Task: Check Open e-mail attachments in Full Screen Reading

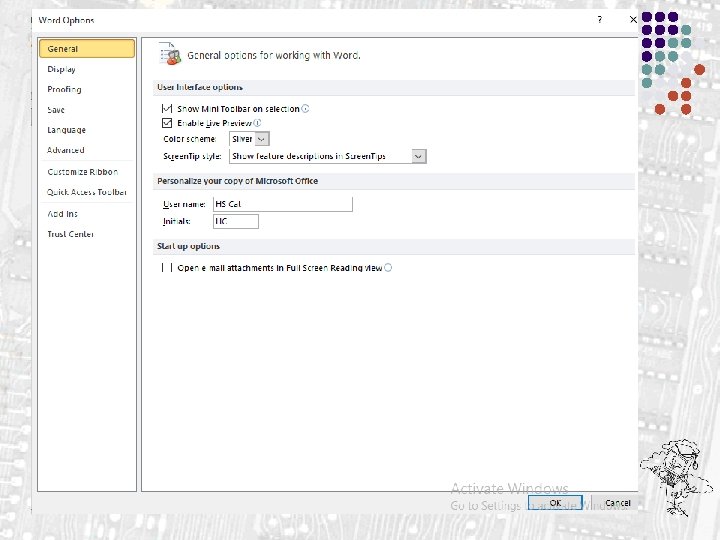Action: click(167, 268)
